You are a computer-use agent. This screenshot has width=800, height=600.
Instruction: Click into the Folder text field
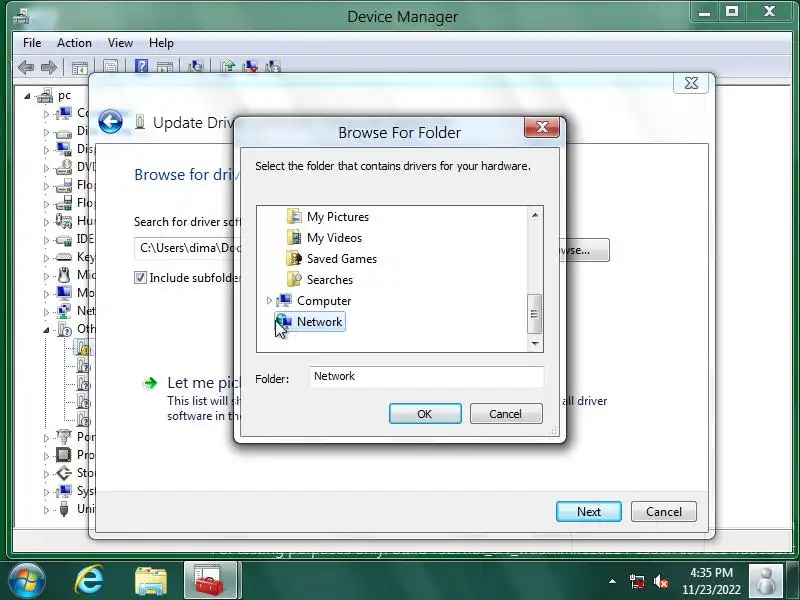[427, 377]
